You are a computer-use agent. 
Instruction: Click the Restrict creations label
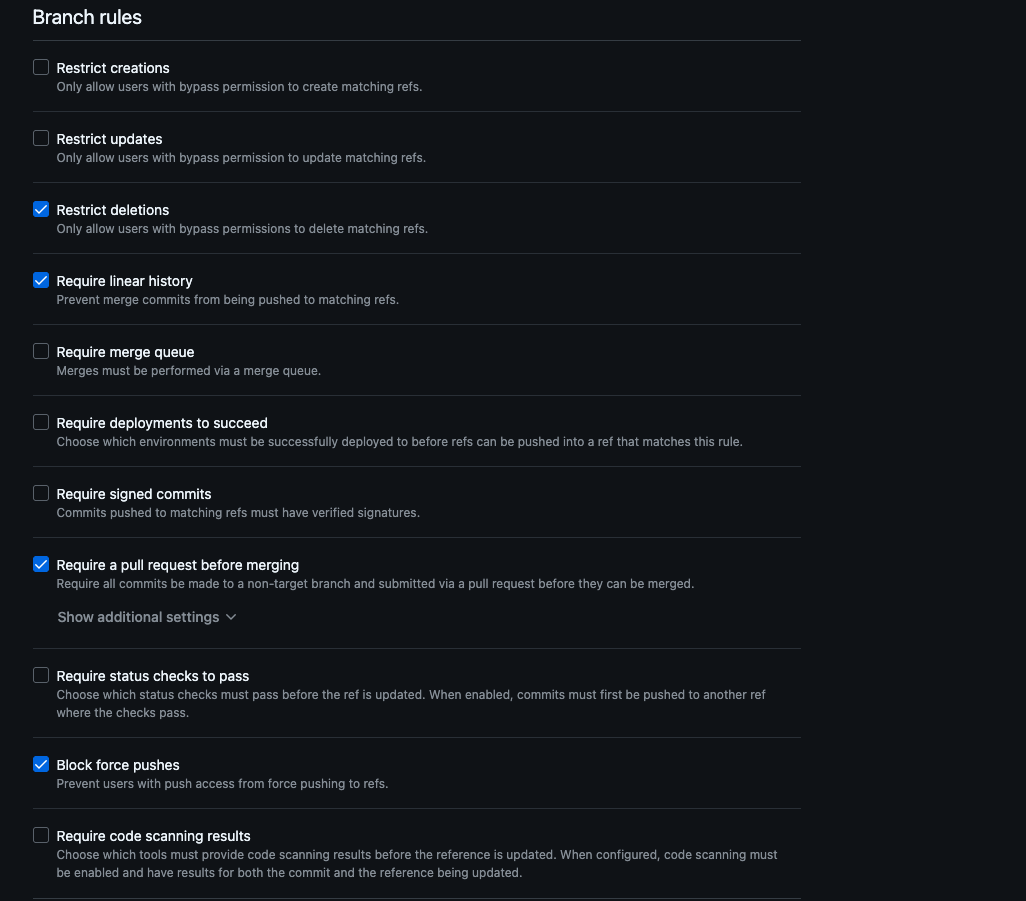[113, 68]
